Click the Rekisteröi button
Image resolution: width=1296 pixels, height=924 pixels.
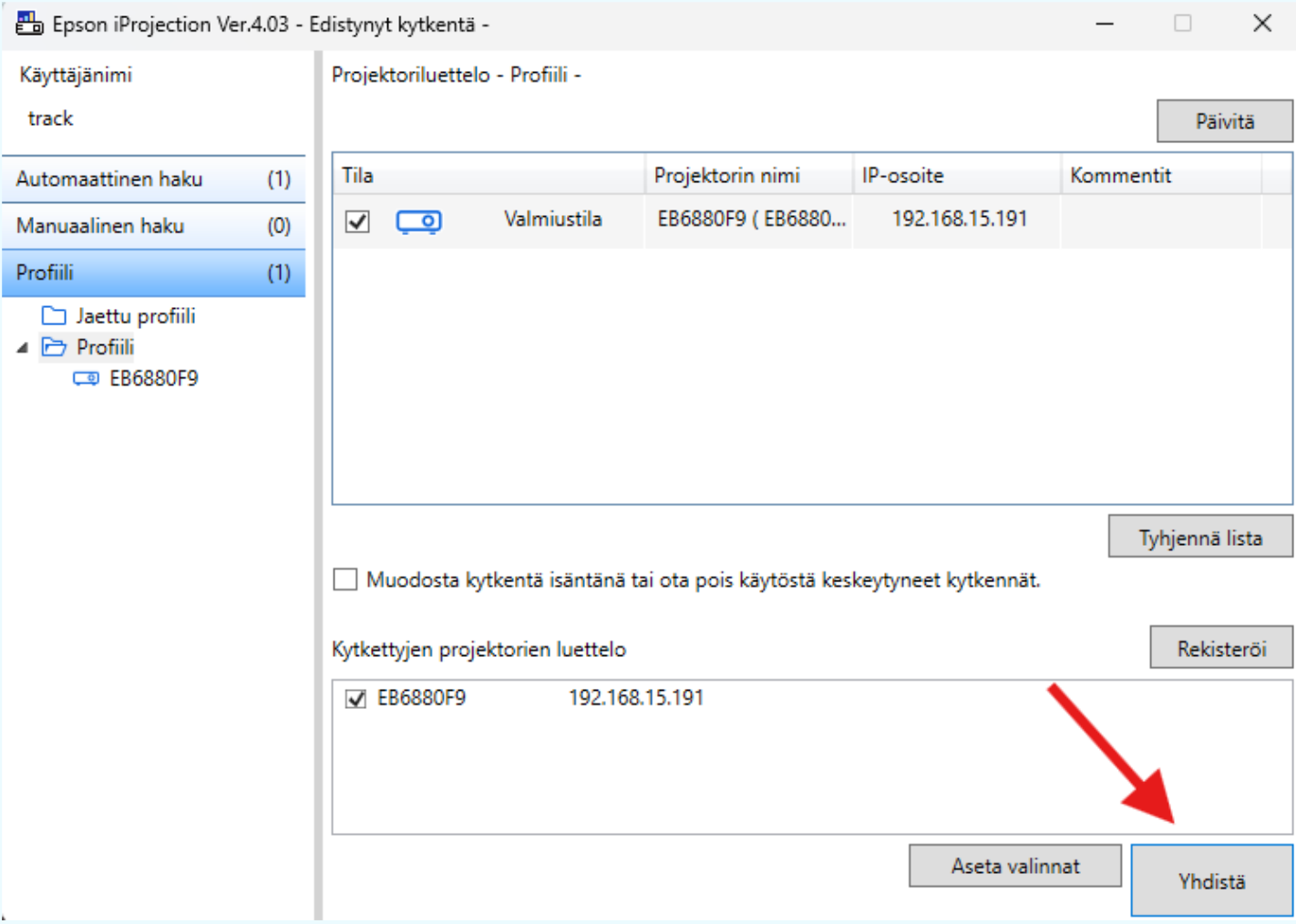coord(1221,648)
